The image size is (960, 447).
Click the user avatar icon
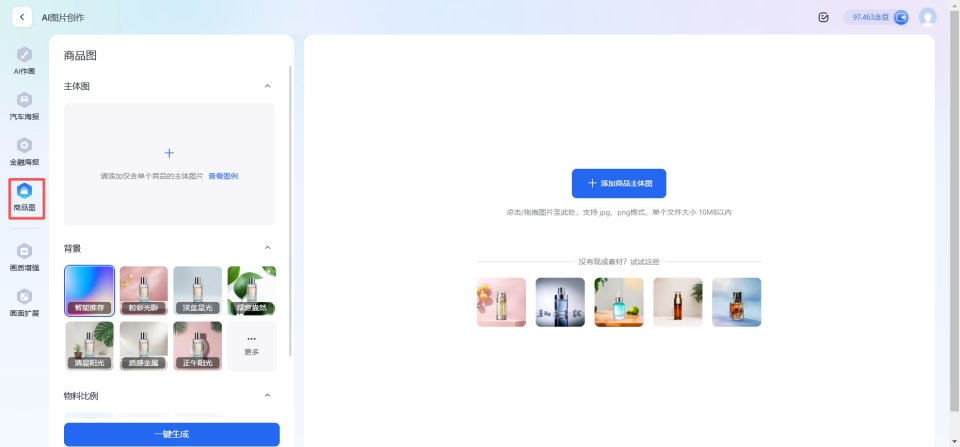pyautogui.click(x=927, y=17)
